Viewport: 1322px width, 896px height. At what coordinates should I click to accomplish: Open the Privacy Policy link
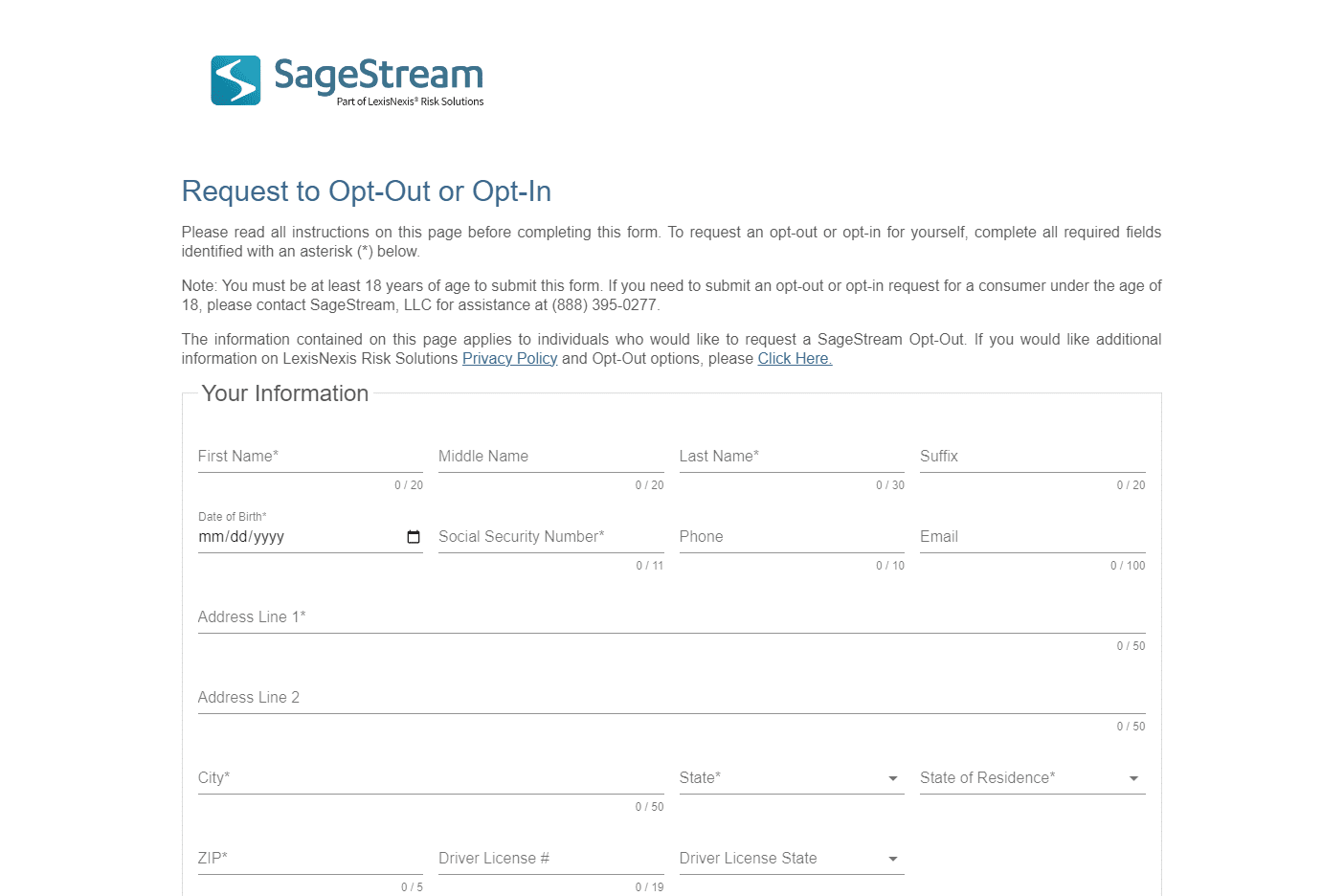(x=509, y=358)
